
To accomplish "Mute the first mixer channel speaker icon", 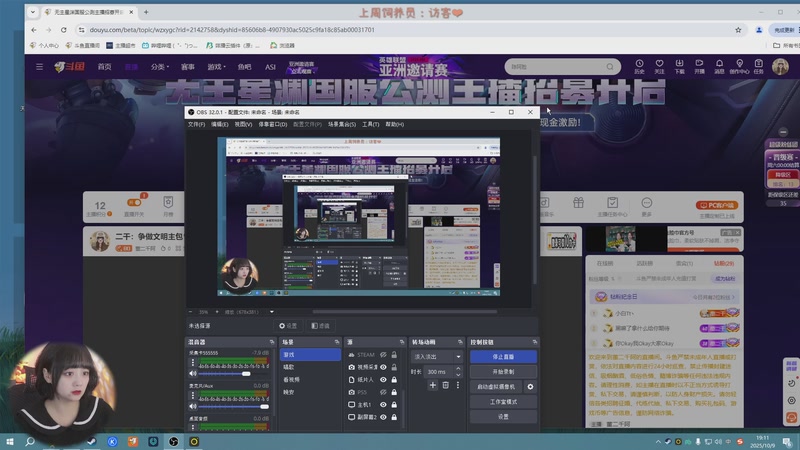I will click(193, 373).
